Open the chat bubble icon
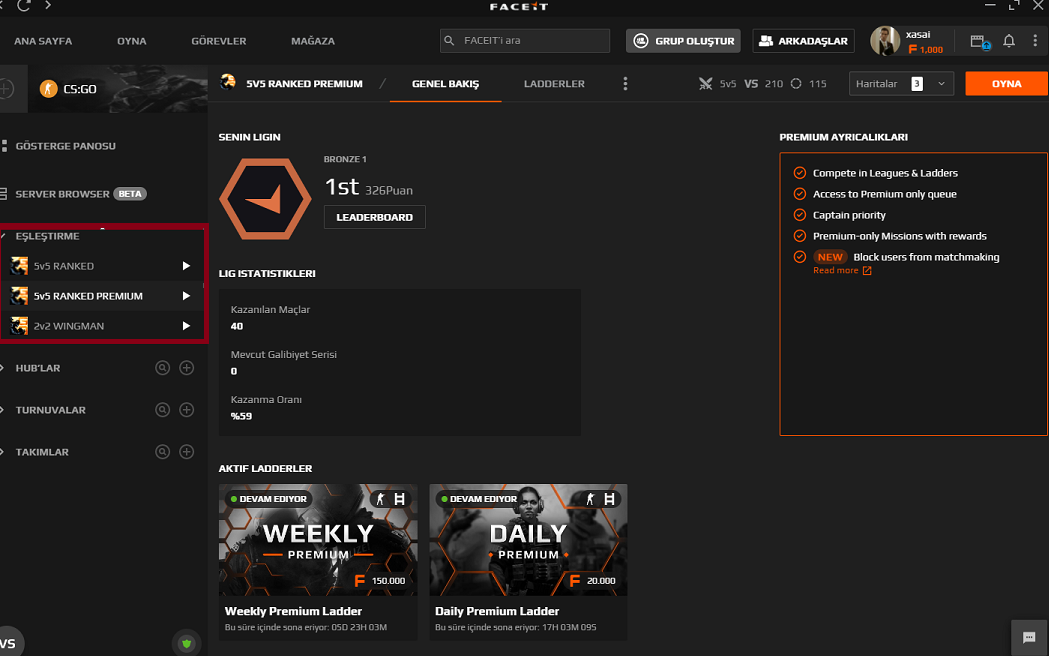The height and width of the screenshot is (656, 1049). coord(1029,637)
